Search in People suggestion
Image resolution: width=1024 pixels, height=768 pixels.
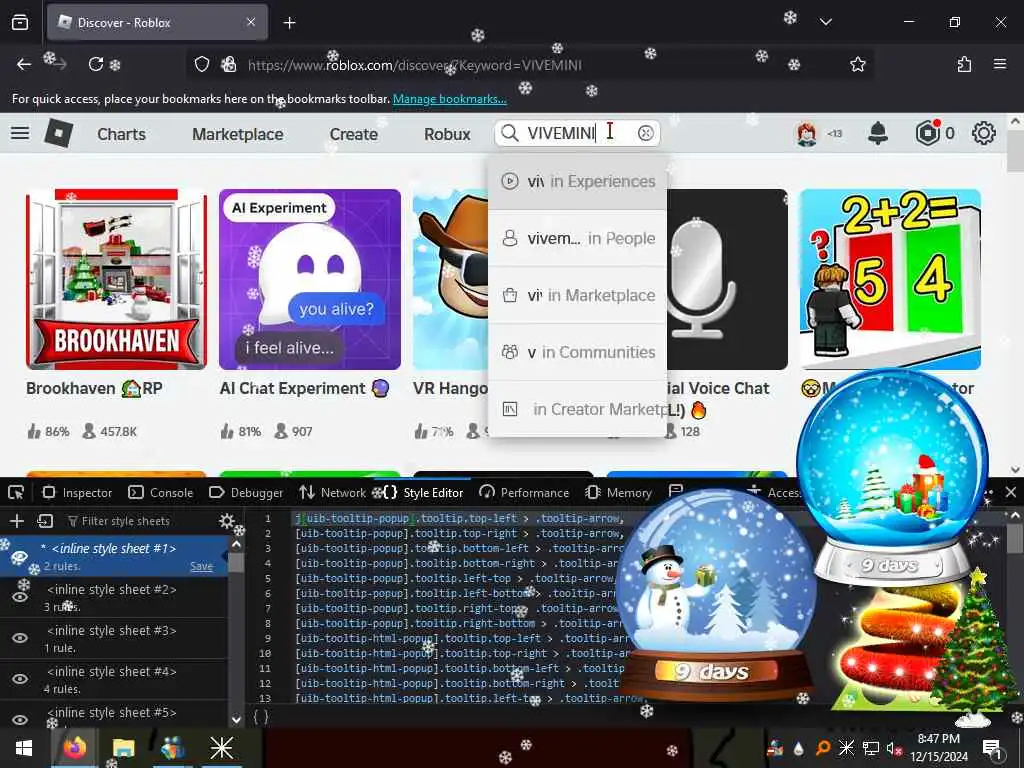577,238
